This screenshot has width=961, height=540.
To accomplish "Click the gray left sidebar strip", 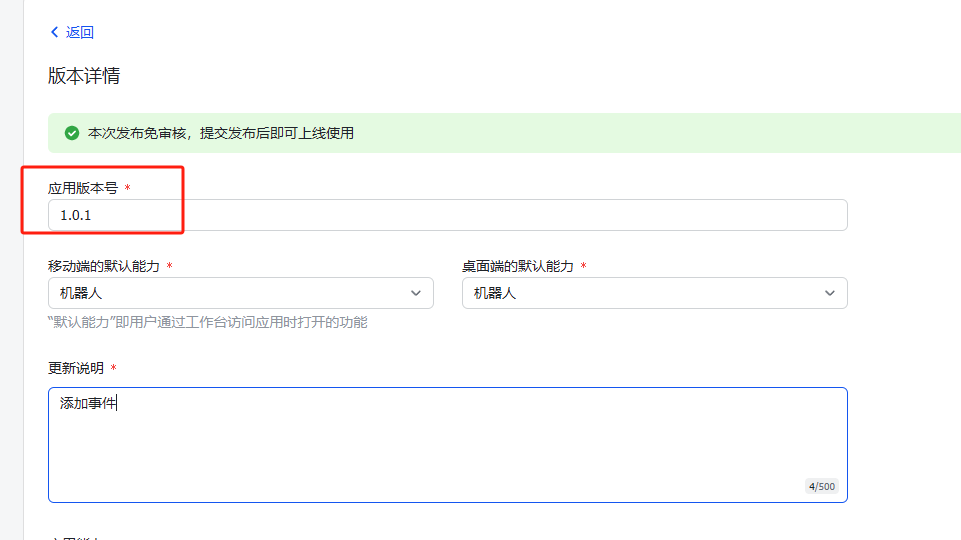I will click(11, 270).
